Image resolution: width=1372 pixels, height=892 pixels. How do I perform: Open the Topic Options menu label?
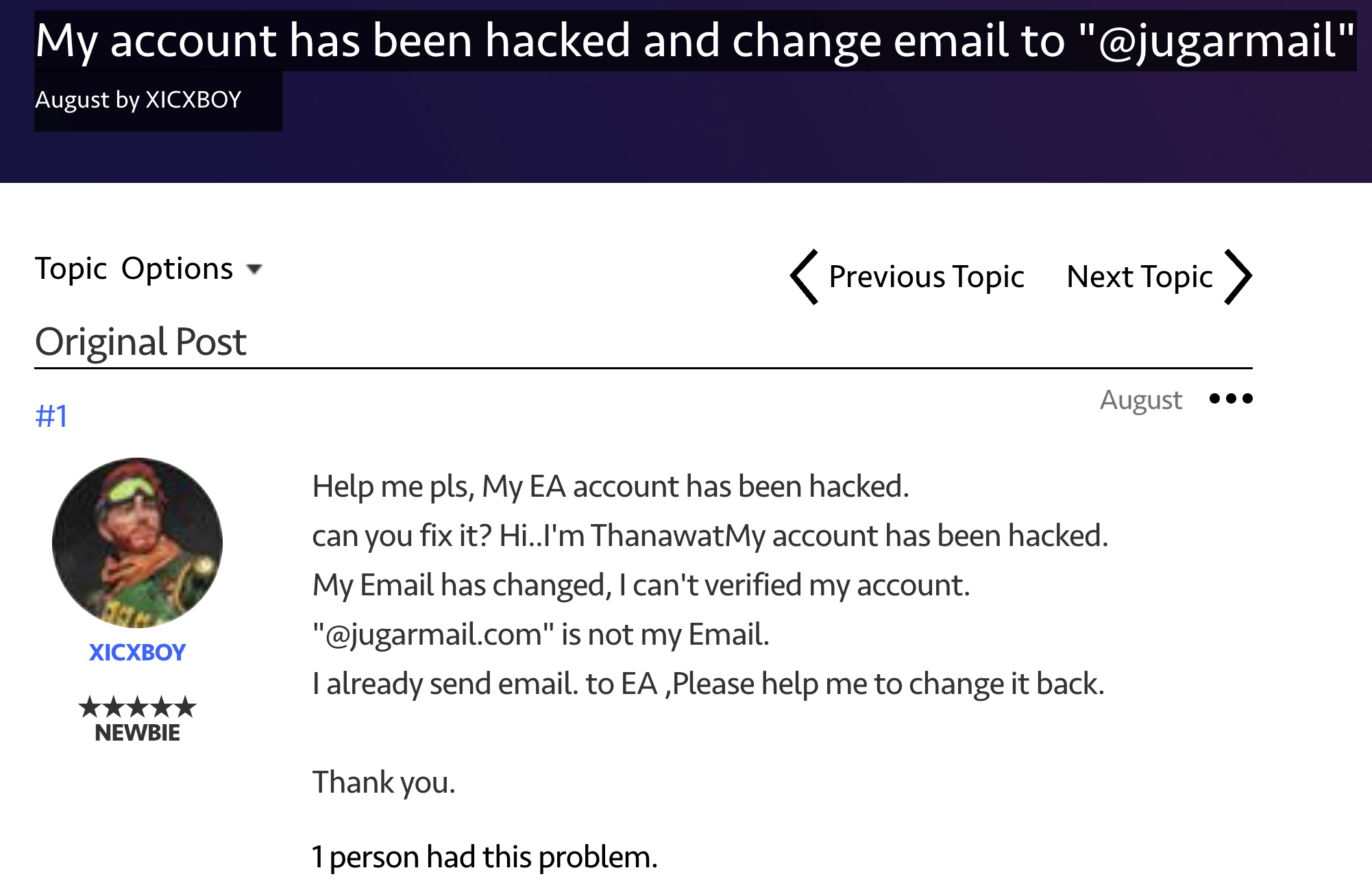coord(134,269)
